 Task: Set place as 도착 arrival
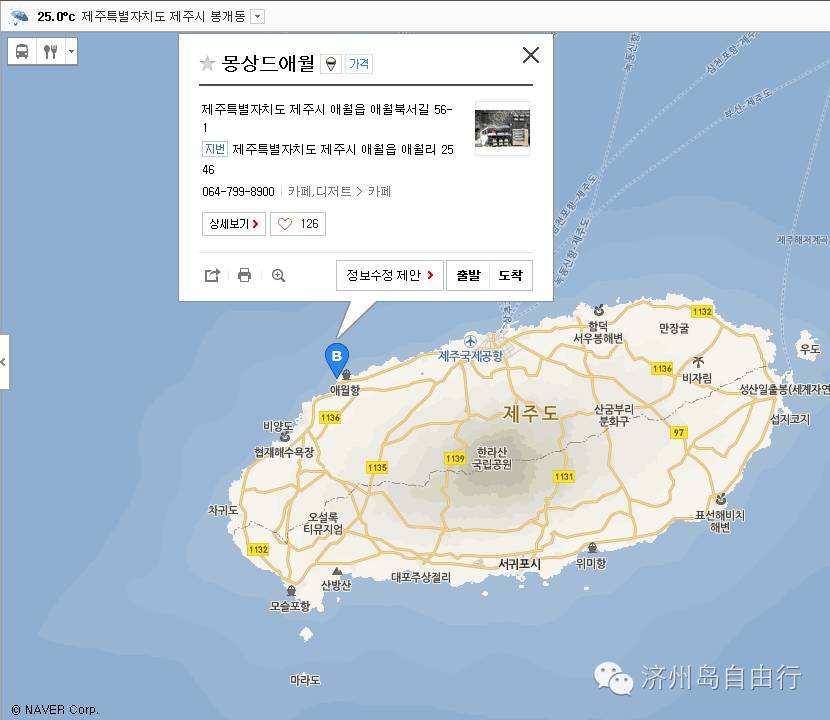[x=511, y=275]
